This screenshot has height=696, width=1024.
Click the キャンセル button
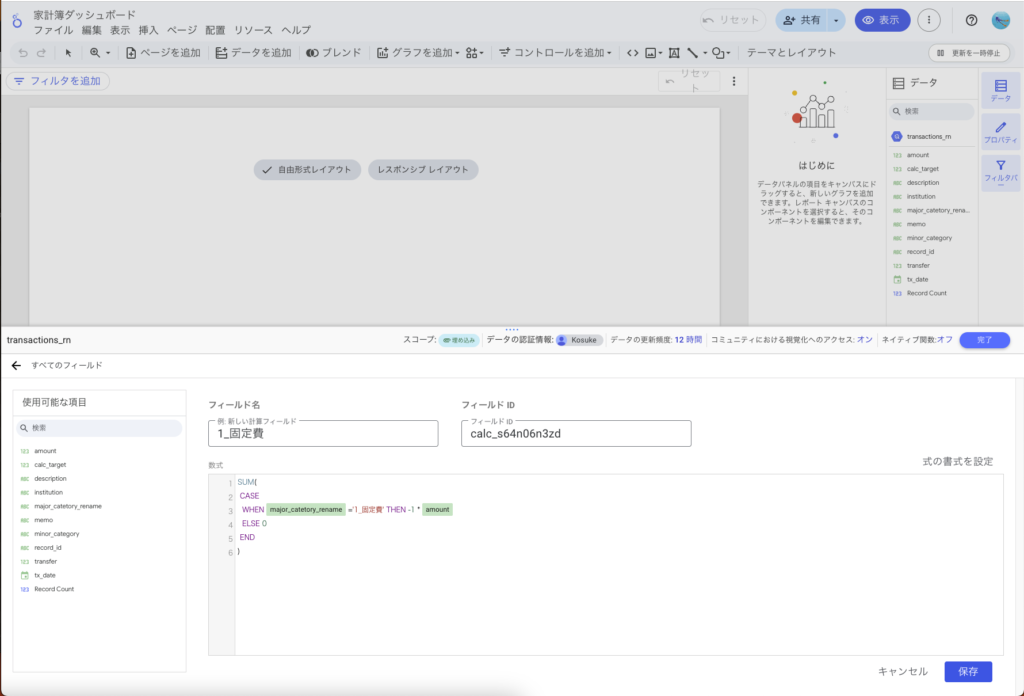(902, 672)
